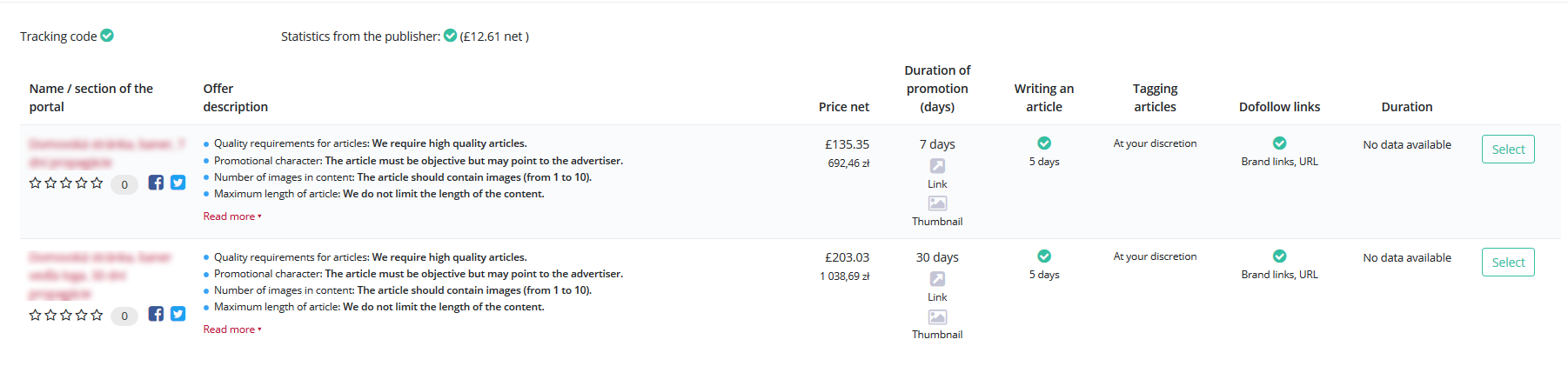Image resolution: width=1568 pixels, height=366 pixels.
Task: Click the Facebook icon in the first offer row
Action: click(156, 183)
